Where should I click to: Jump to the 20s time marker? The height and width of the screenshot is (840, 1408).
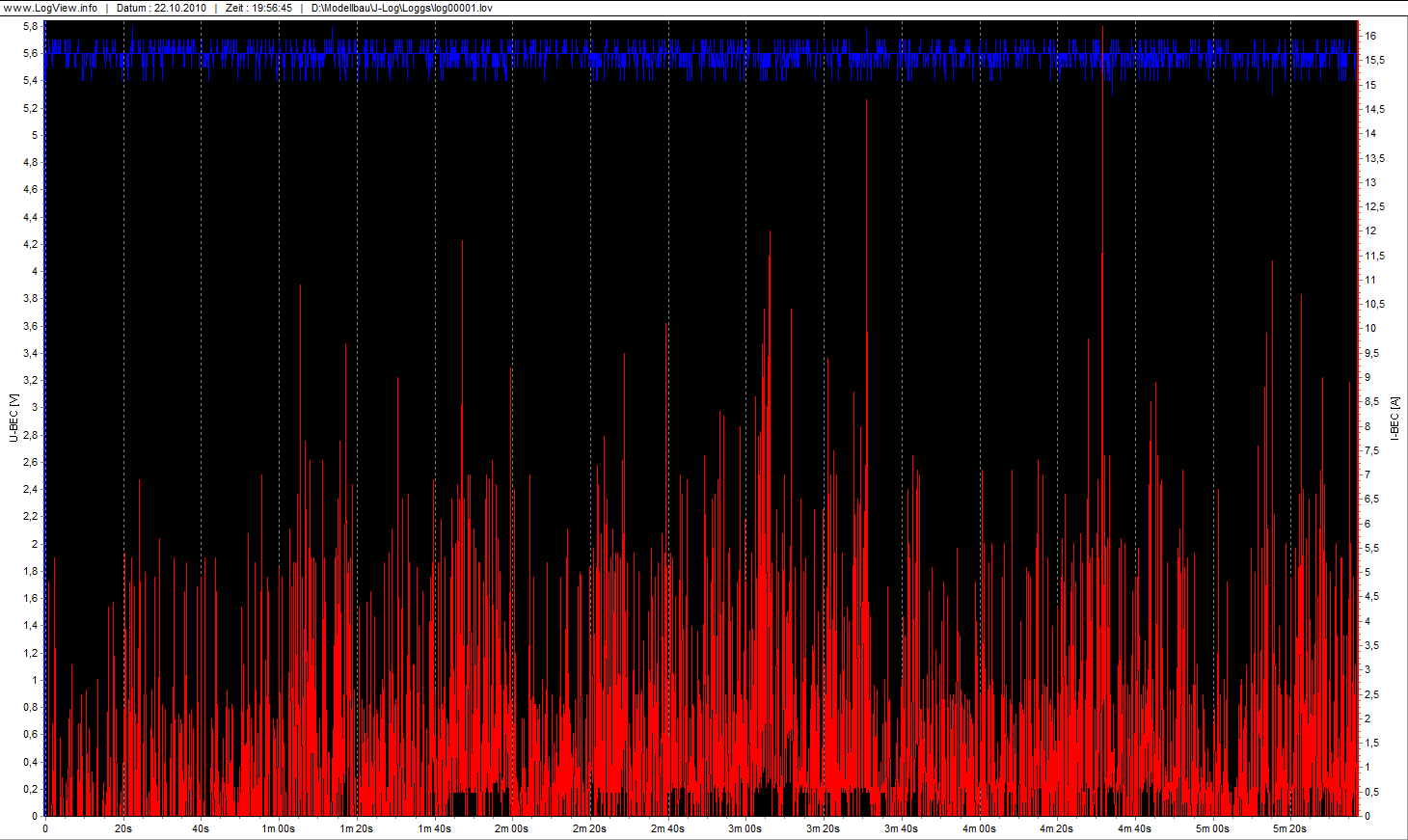123,828
